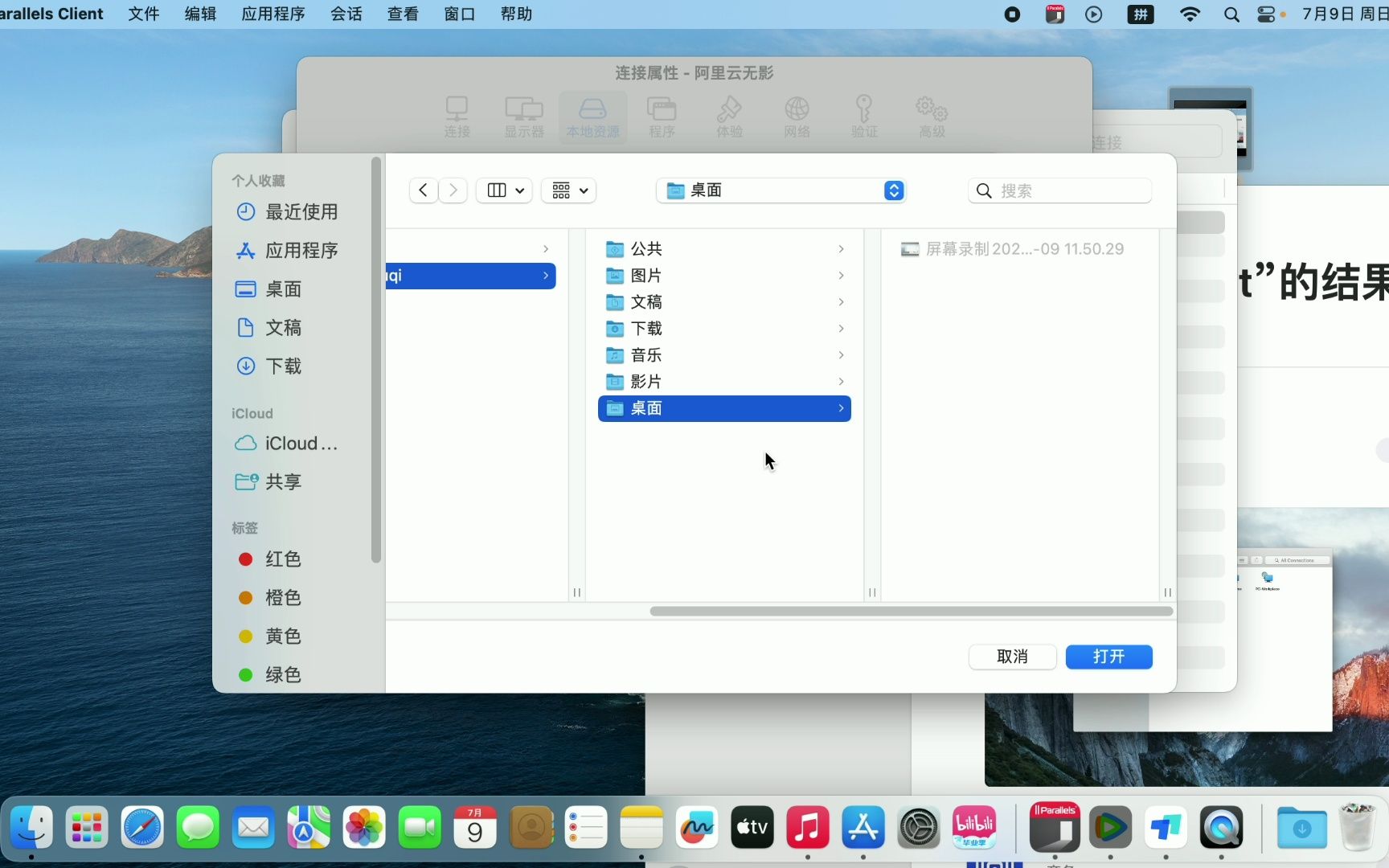1389x868 pixels.
Task: Select the highlighted 桌面 folder row
Action: pos(724,408)
